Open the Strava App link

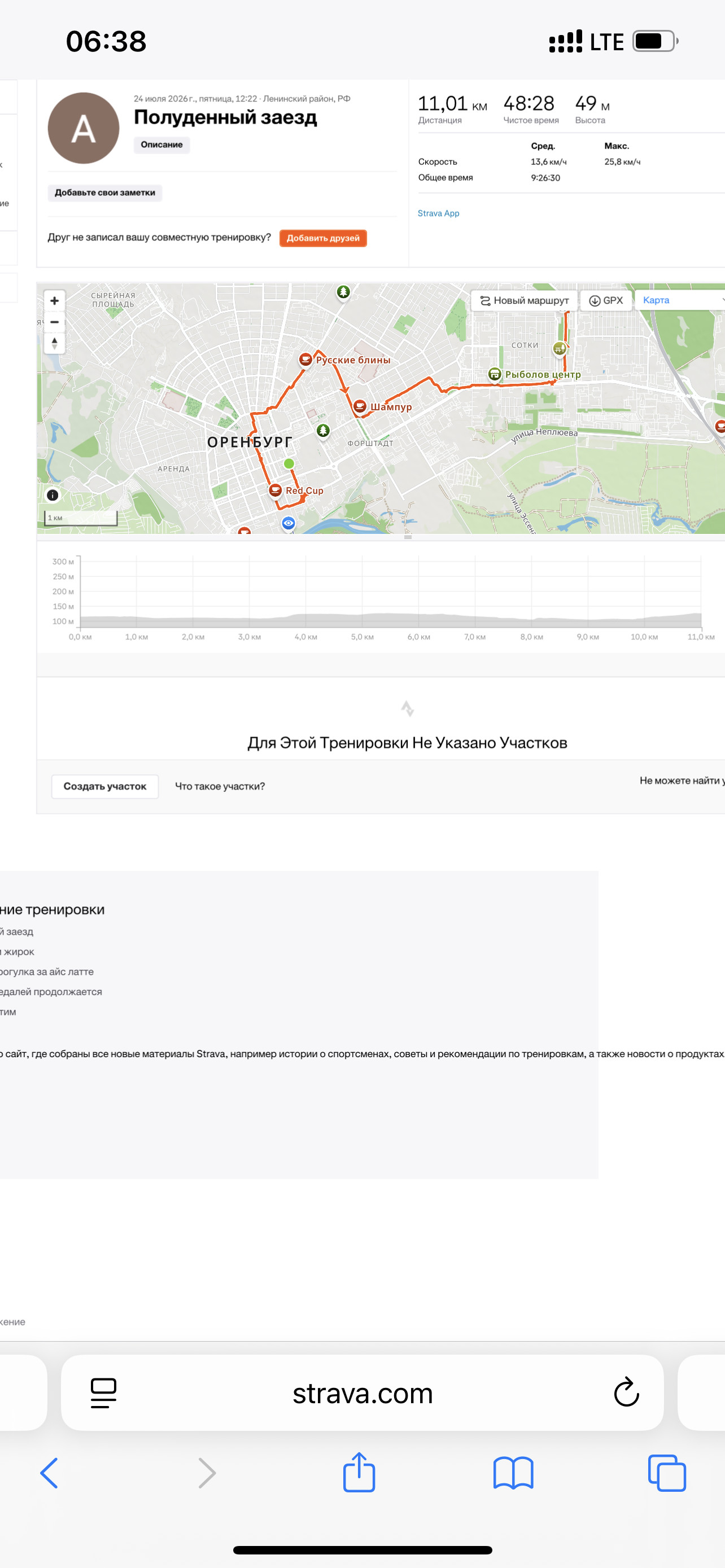pyautogui.click(x=438, y=213)
